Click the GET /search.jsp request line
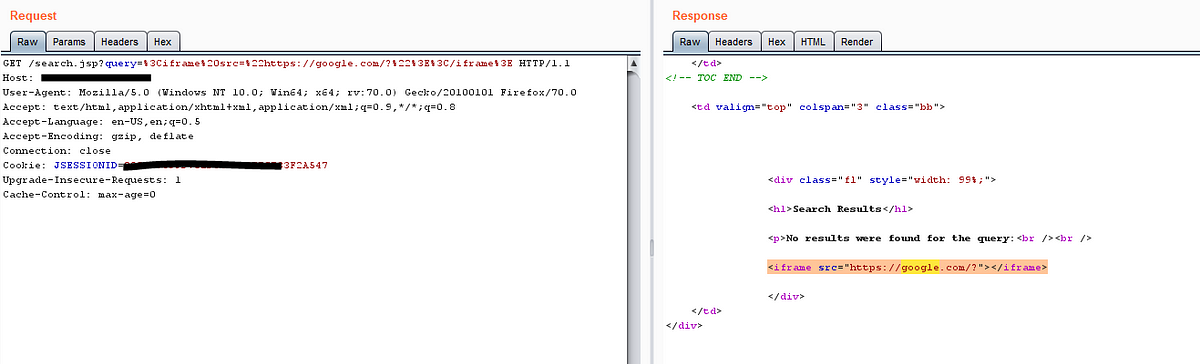The height and width of the screenshot is (364, 1200). tap(286, 63)
